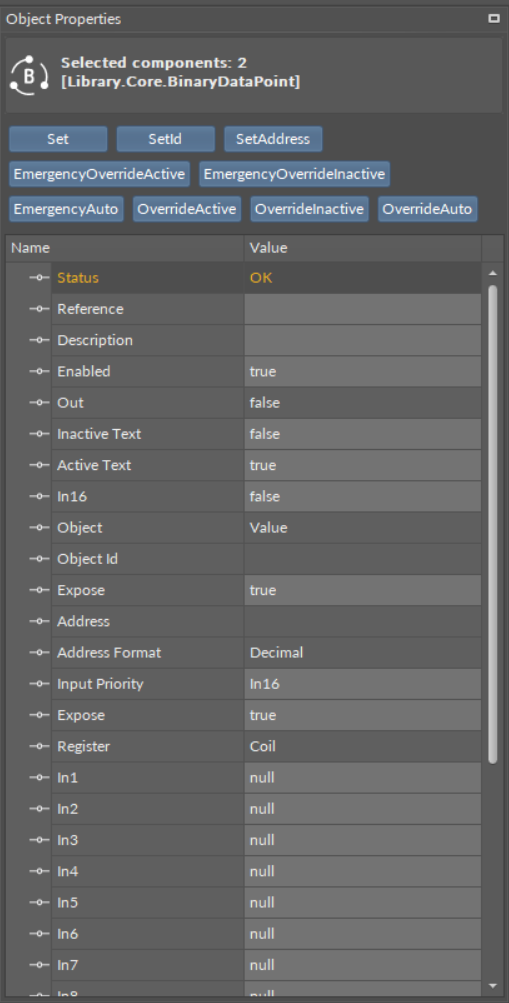Screen dimensions: 509x1003
Task: Click the SetAddress action button
Action: pyautogui.click(x=273, y=139)
